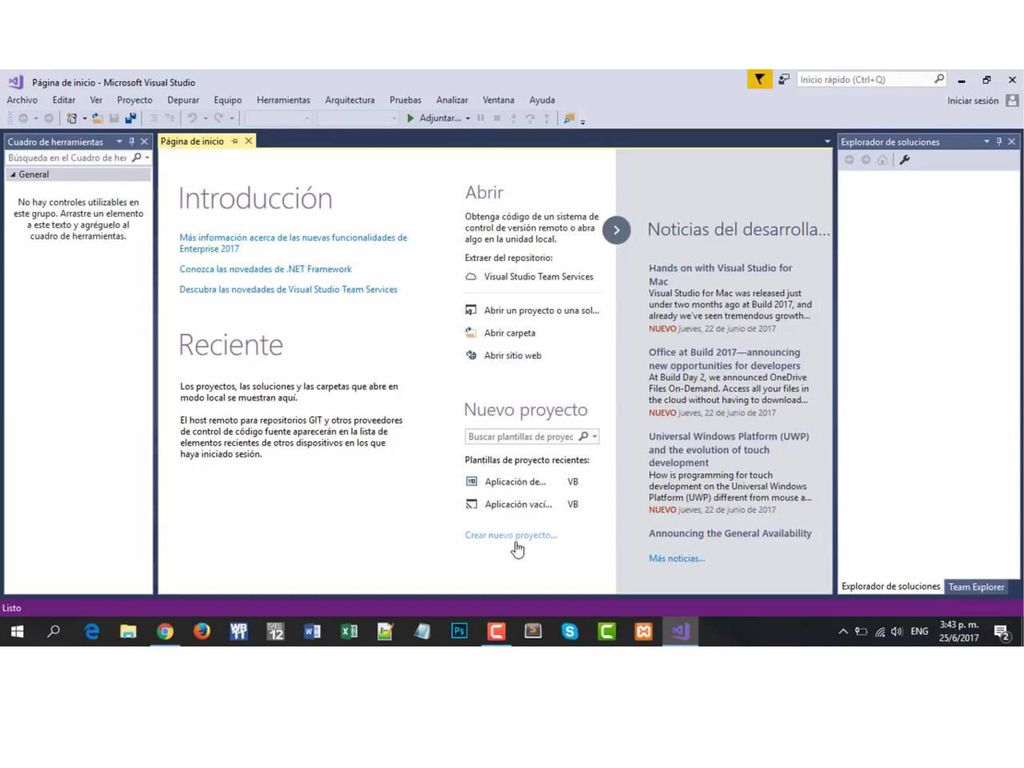Image resolution: width=1024 pixels, height=768 pixels.
Task: Pin the Cuadro de herramientas panel
Action: [x=132, y=141]
